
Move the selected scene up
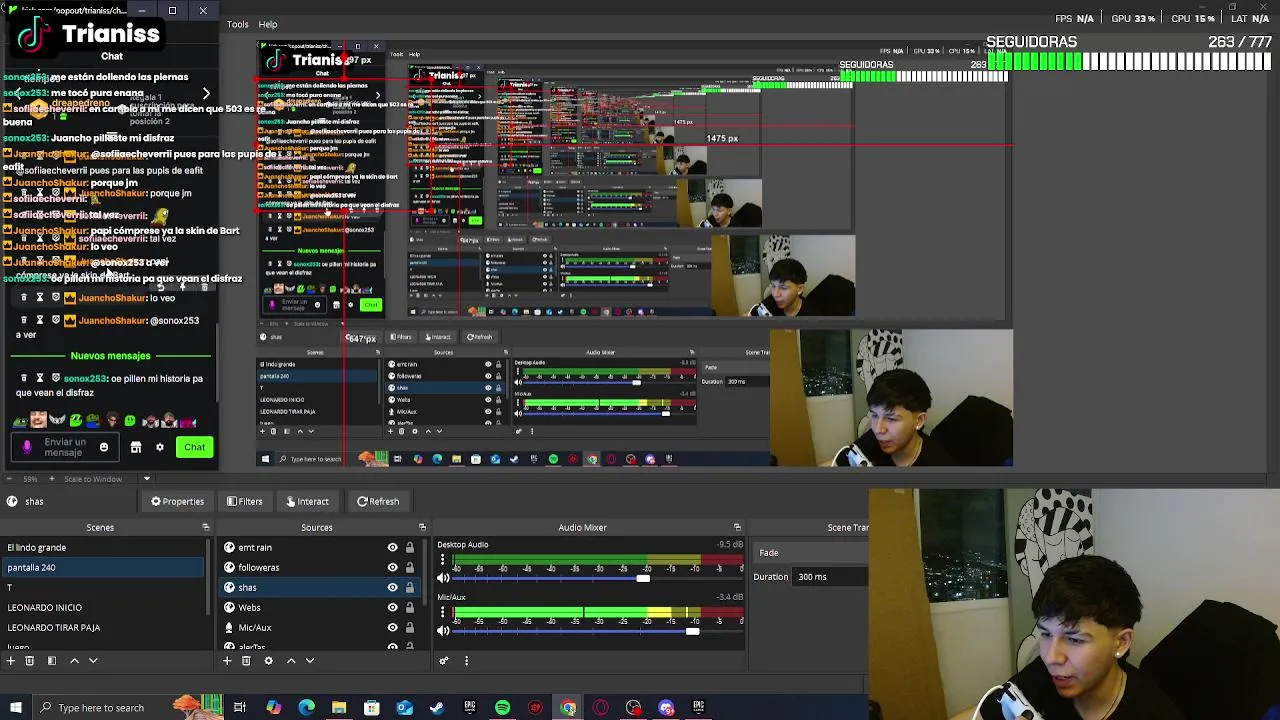click(74, 660)
